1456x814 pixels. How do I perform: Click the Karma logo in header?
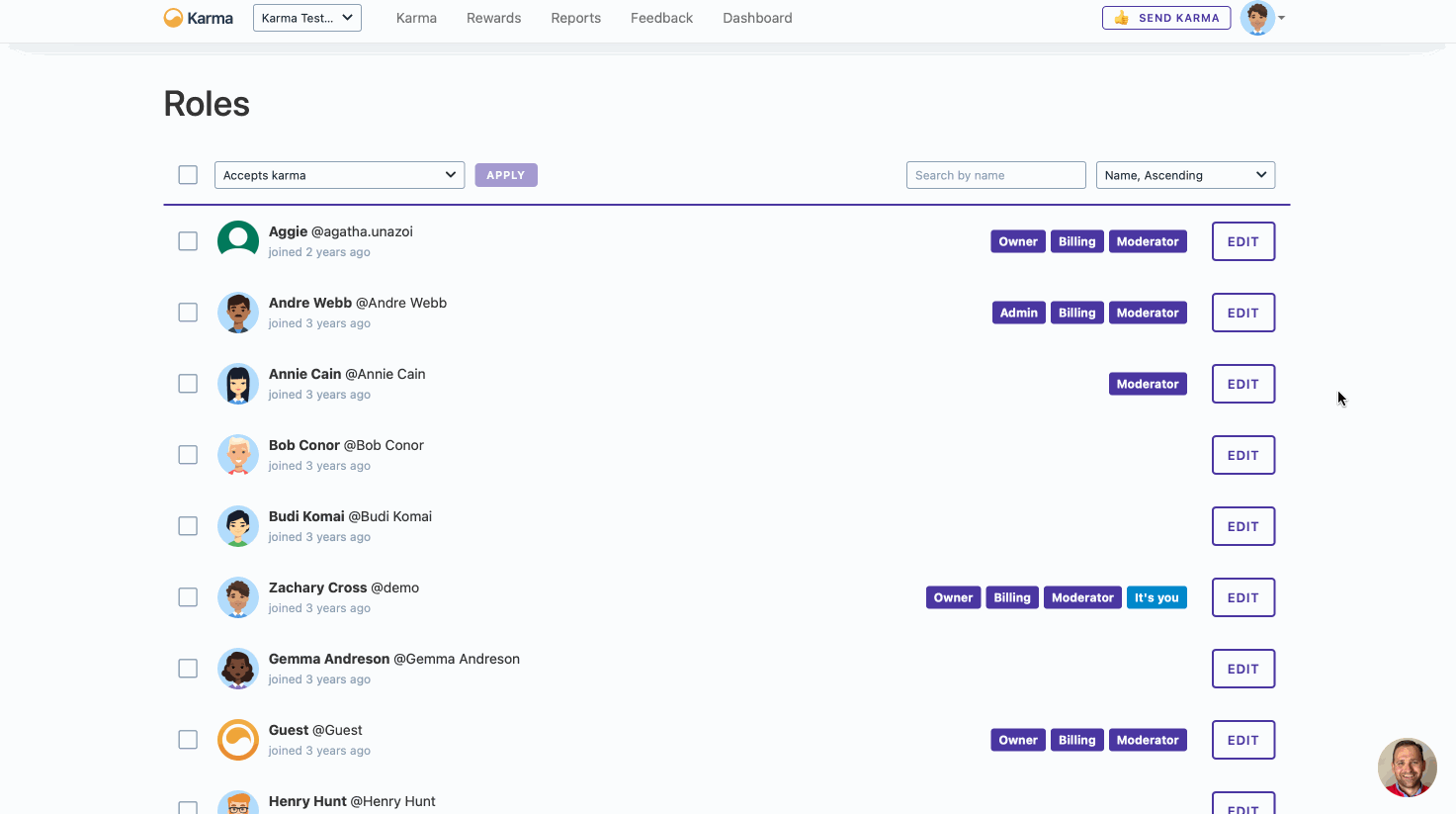tap(199, 18)
